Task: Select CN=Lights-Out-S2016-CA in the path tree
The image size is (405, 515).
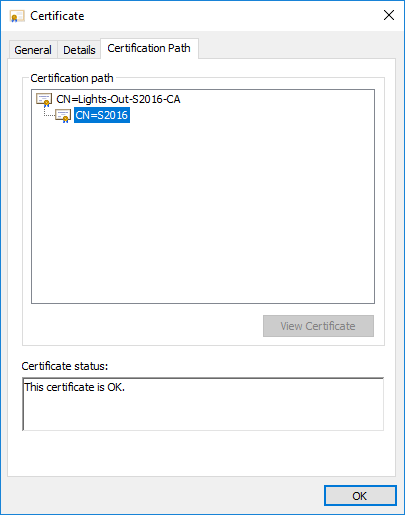Action: 118,99
